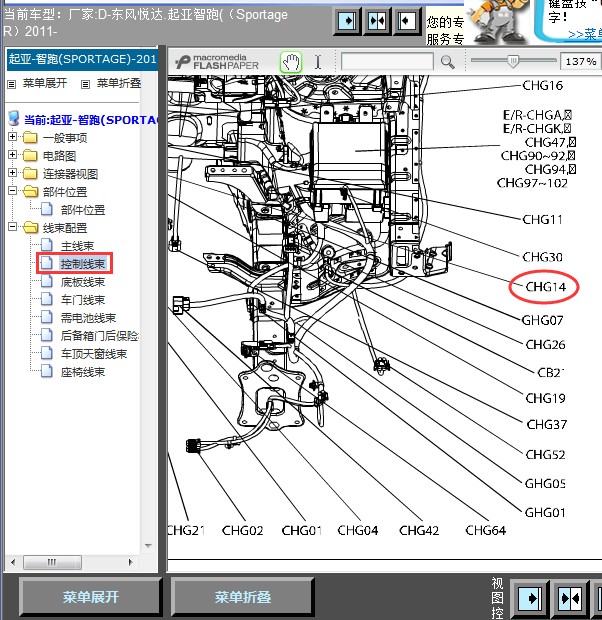
Task: Click the magnifier search icon in FlashPaper toolbar
Action: pos(447,62)
